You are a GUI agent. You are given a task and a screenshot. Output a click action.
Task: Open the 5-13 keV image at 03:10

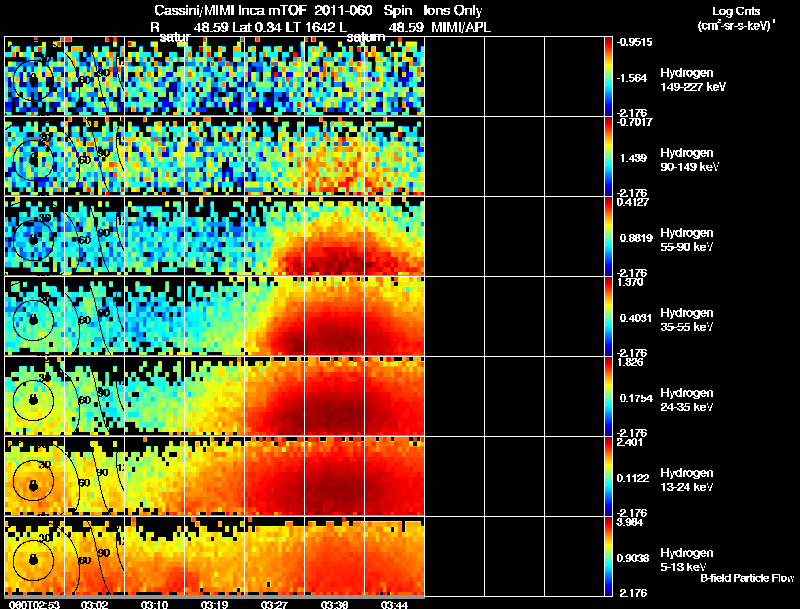click(155, 556)
